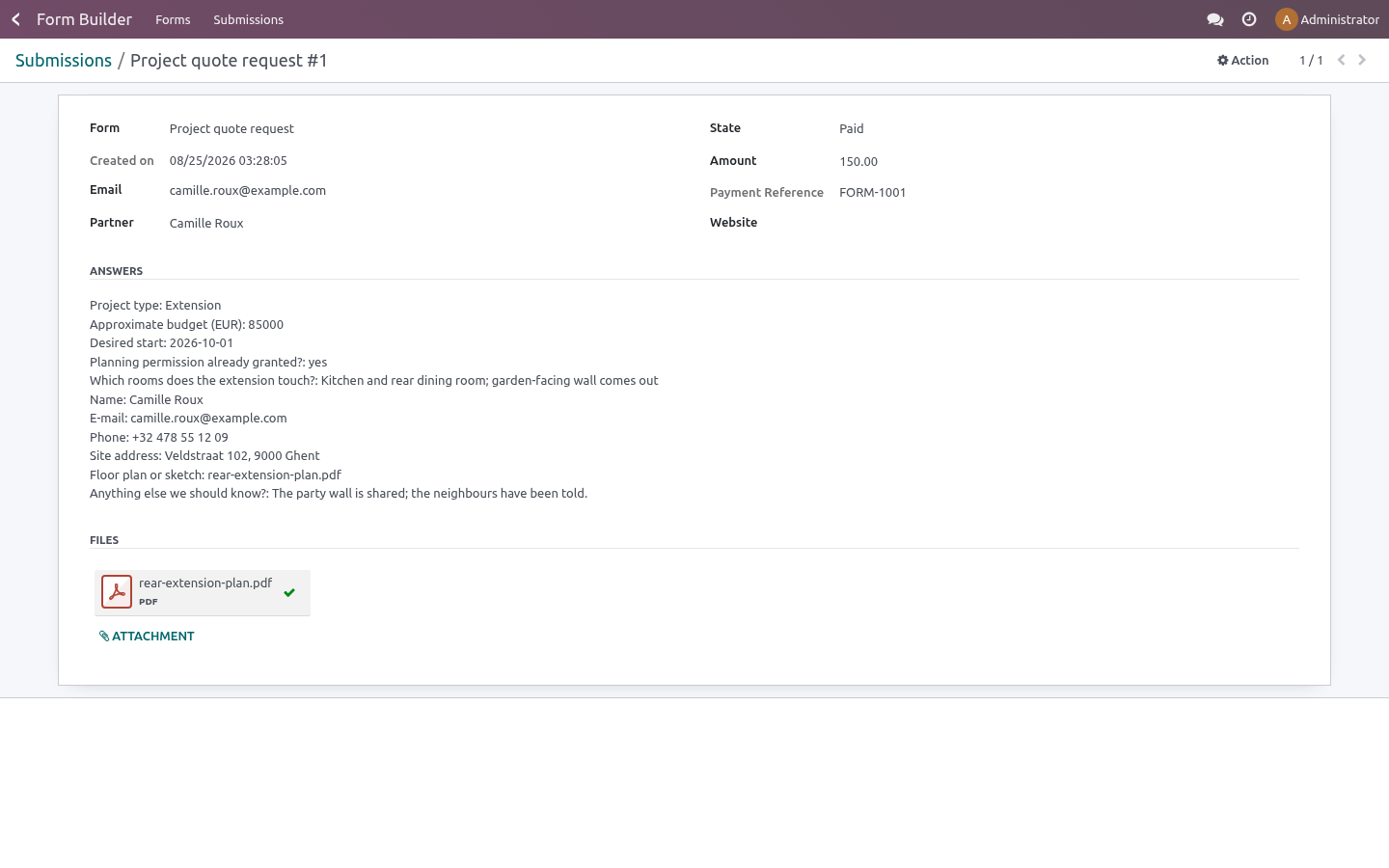1389x868 pixels.
Task: Click the Payment Reference FORM-1001
Action: [873, 192]
